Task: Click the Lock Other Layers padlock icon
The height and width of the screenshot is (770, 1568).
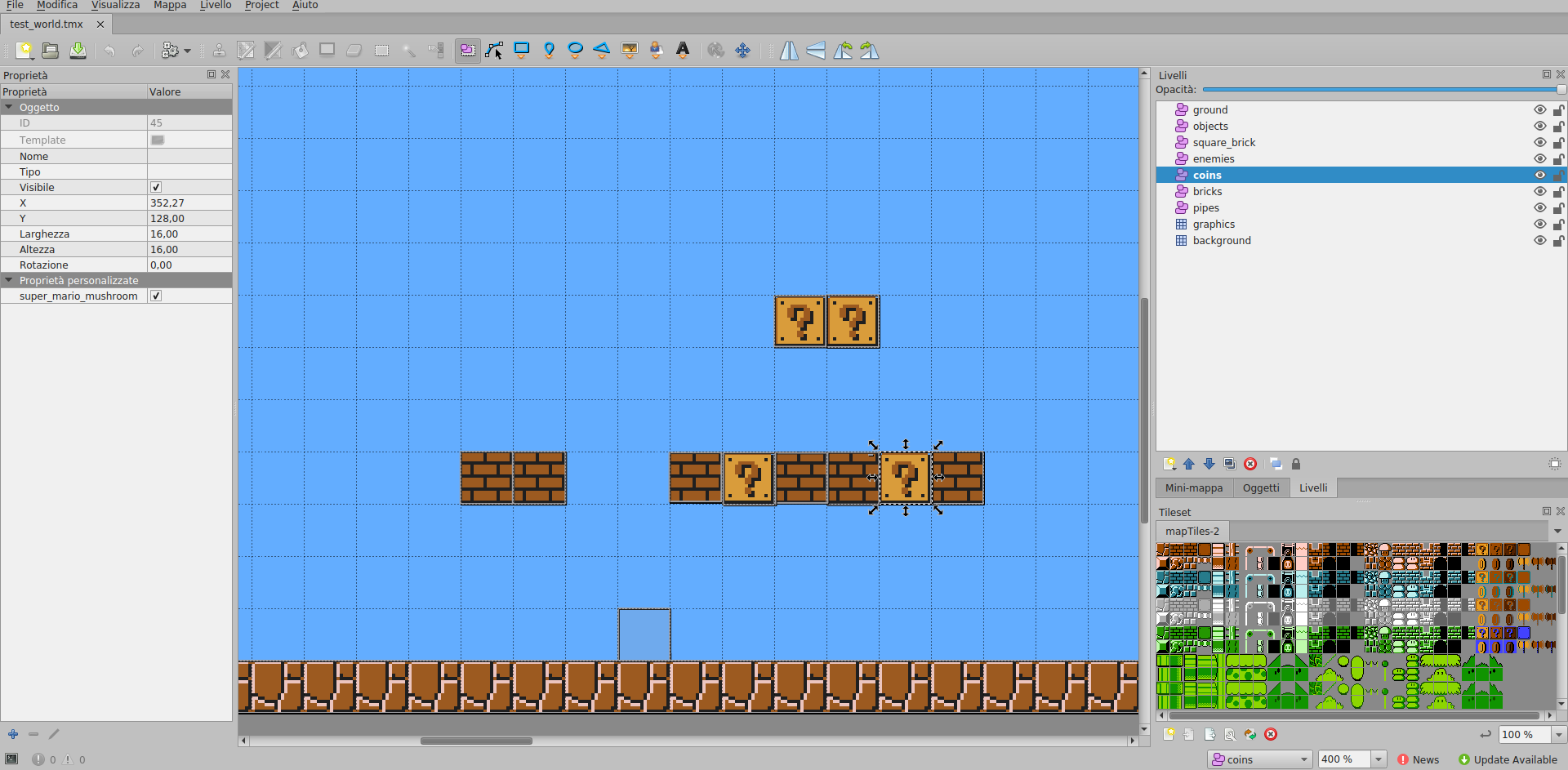Action: point(1296,464)
